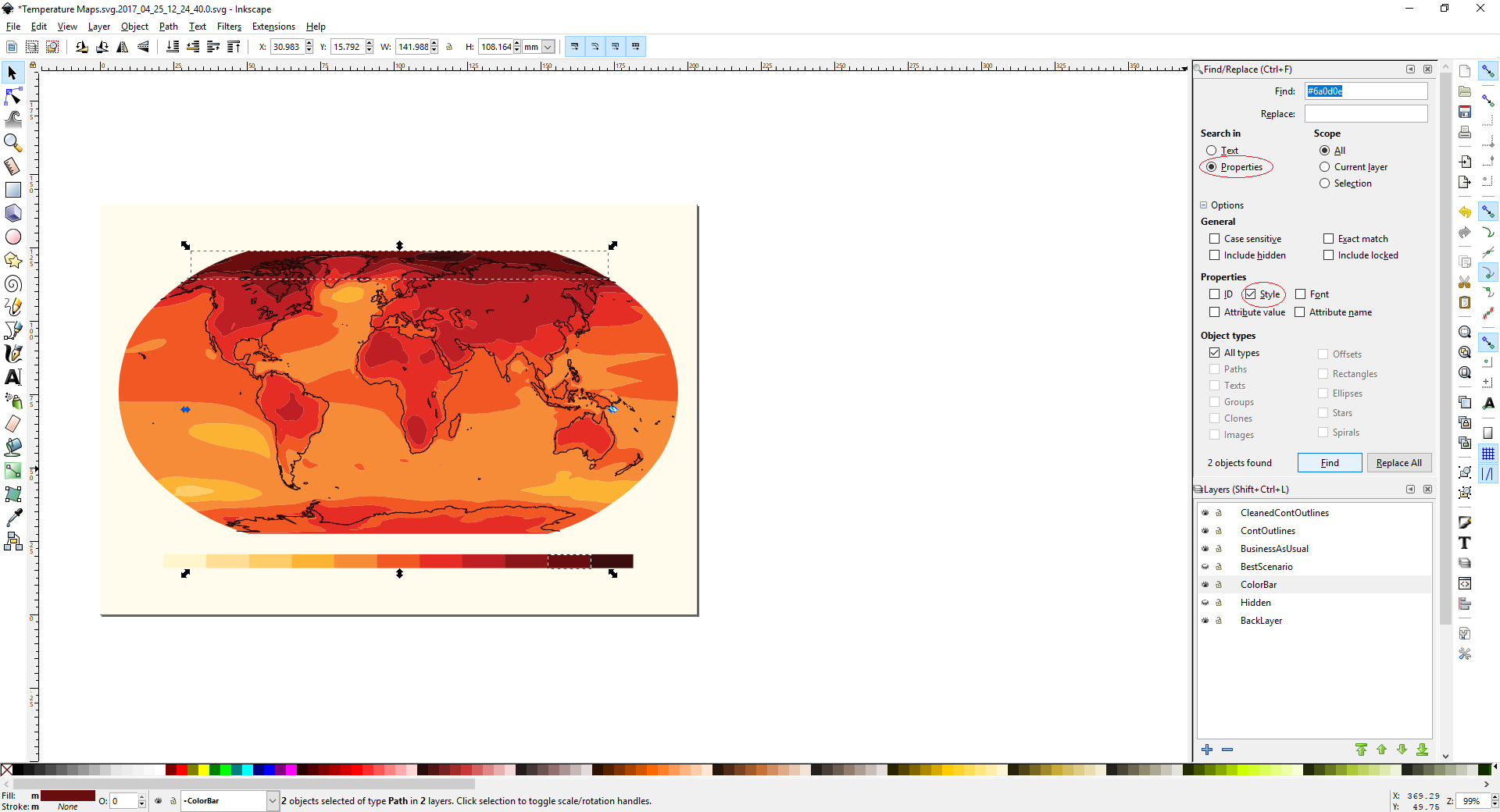Select the Spiral tool

coord(12,283)
